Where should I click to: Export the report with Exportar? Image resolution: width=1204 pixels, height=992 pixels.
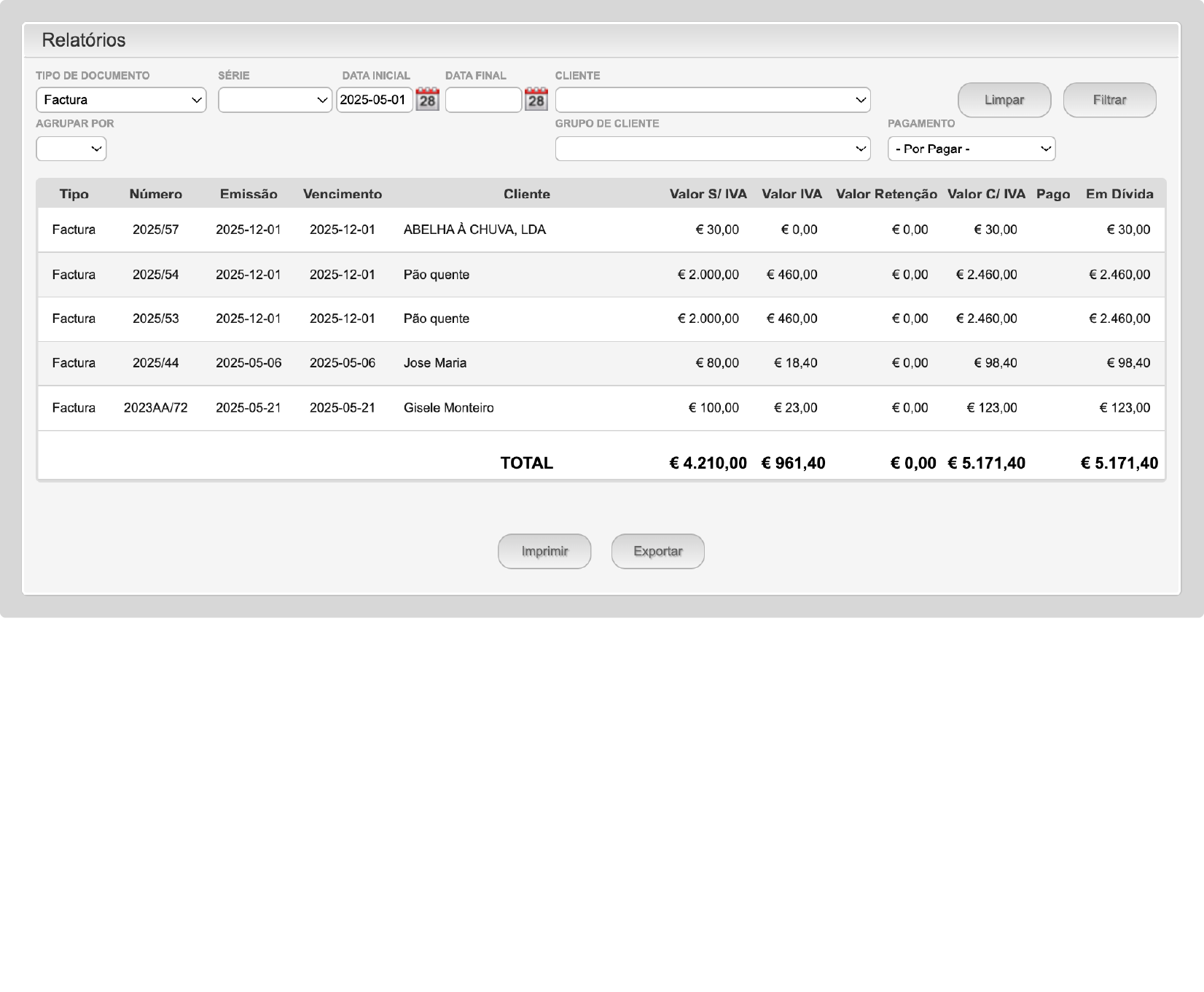coord(657,551)
